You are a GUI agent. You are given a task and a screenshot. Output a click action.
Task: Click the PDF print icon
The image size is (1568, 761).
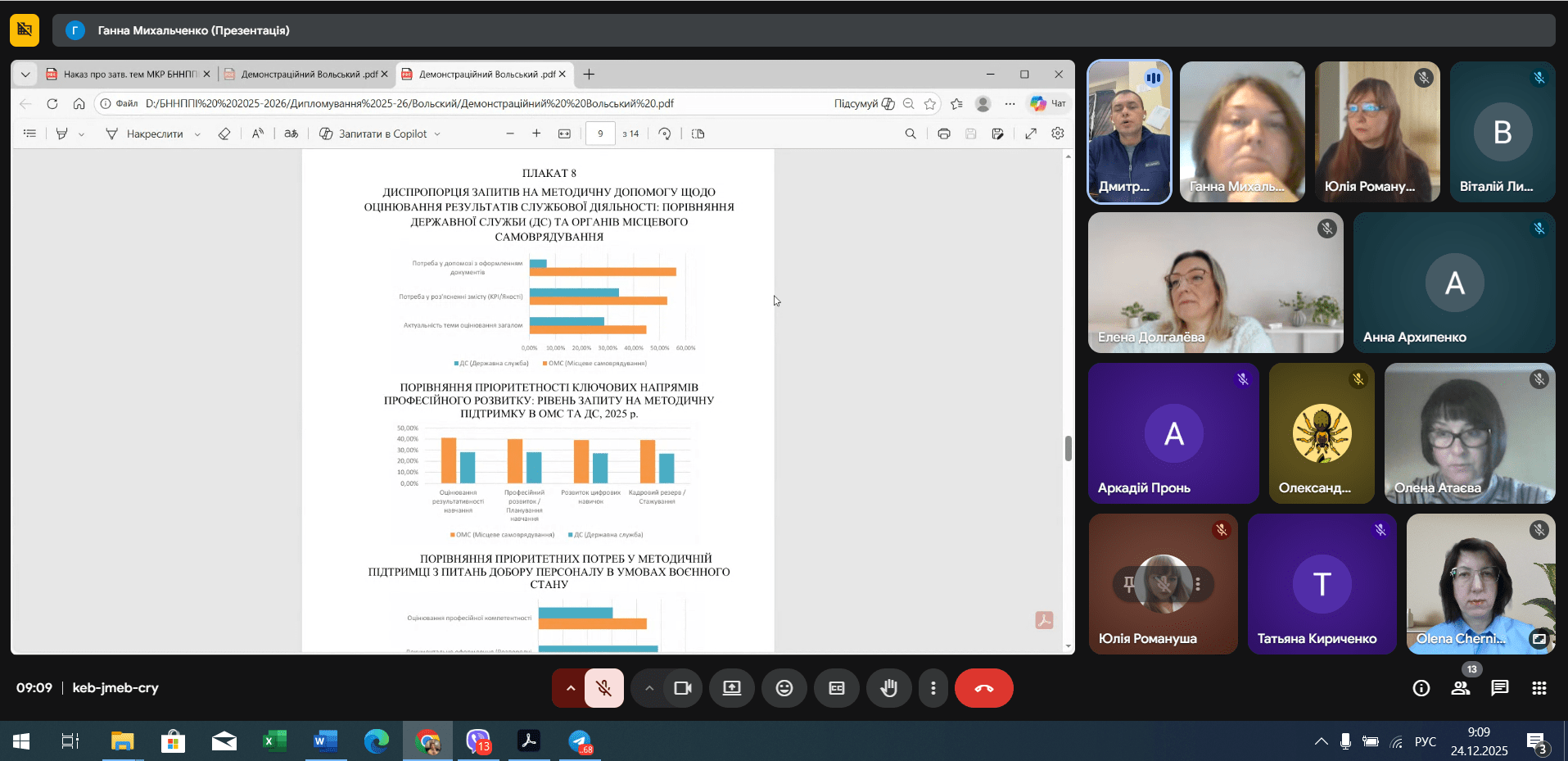(x=943, y=134)
